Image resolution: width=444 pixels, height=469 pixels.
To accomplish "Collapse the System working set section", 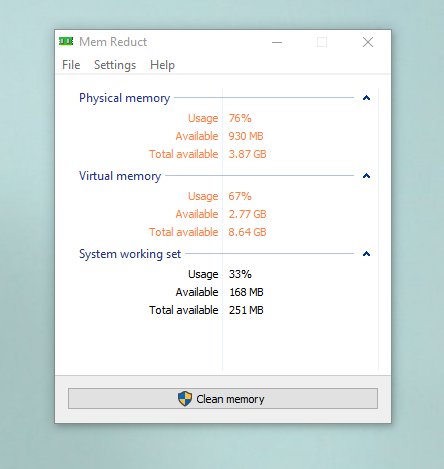I will [x=366, y=254].
